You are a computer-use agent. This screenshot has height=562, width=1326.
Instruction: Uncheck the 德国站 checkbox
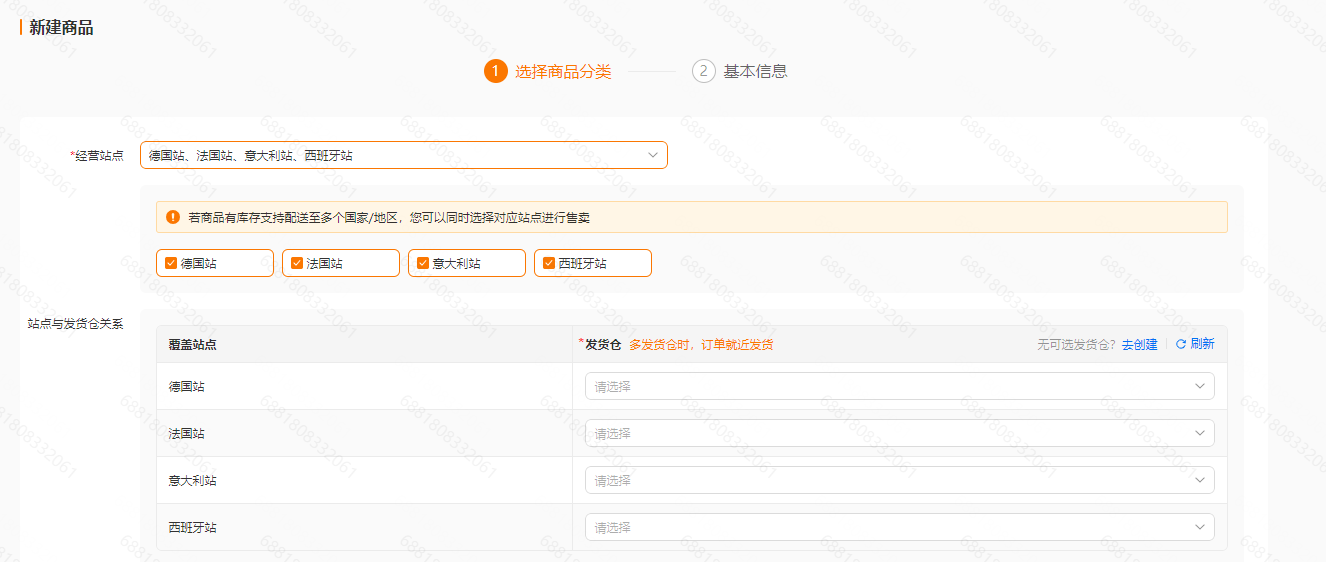coord(171,263)
